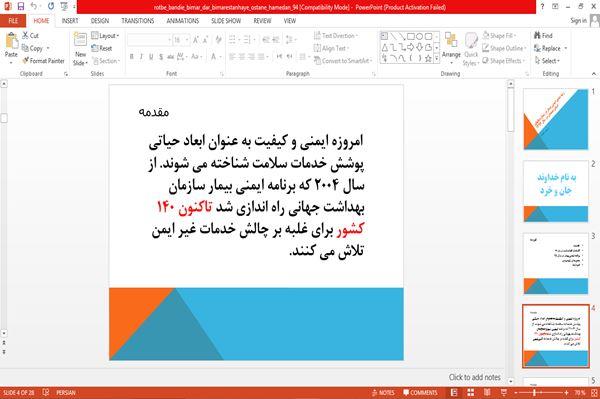
Task: Click zoom in plus button
Action: click(566, 393)
